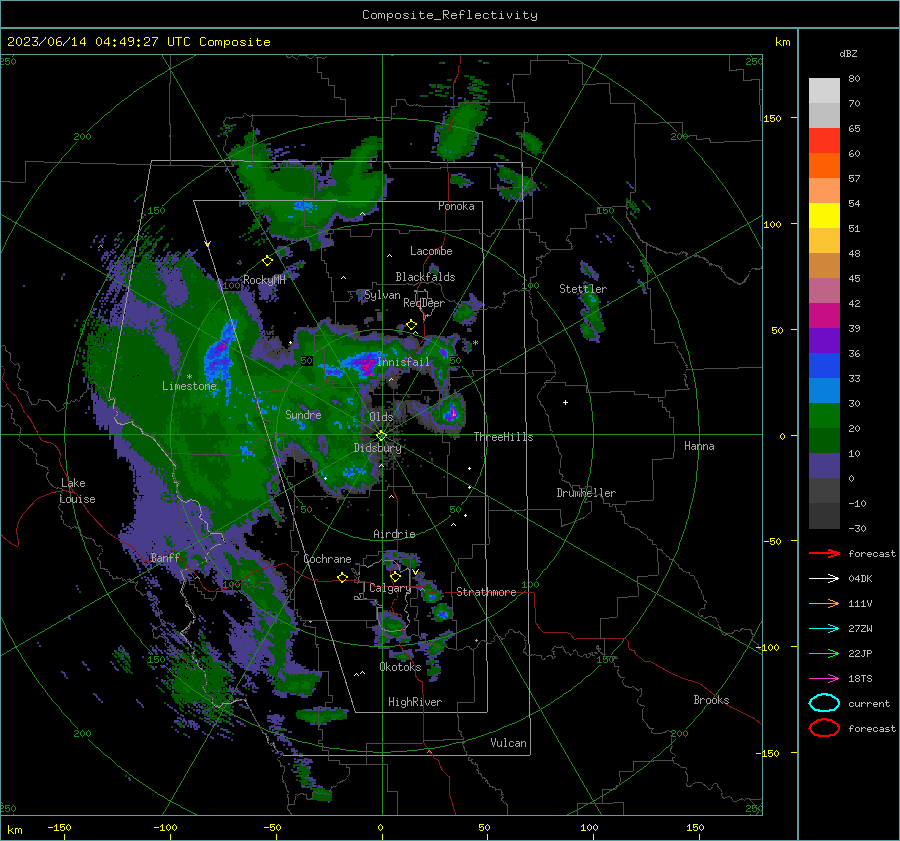The height and width of the screenshot is (841, 900).
Task: Click the Ponoka city label
Action: click(x=456, y=206)
